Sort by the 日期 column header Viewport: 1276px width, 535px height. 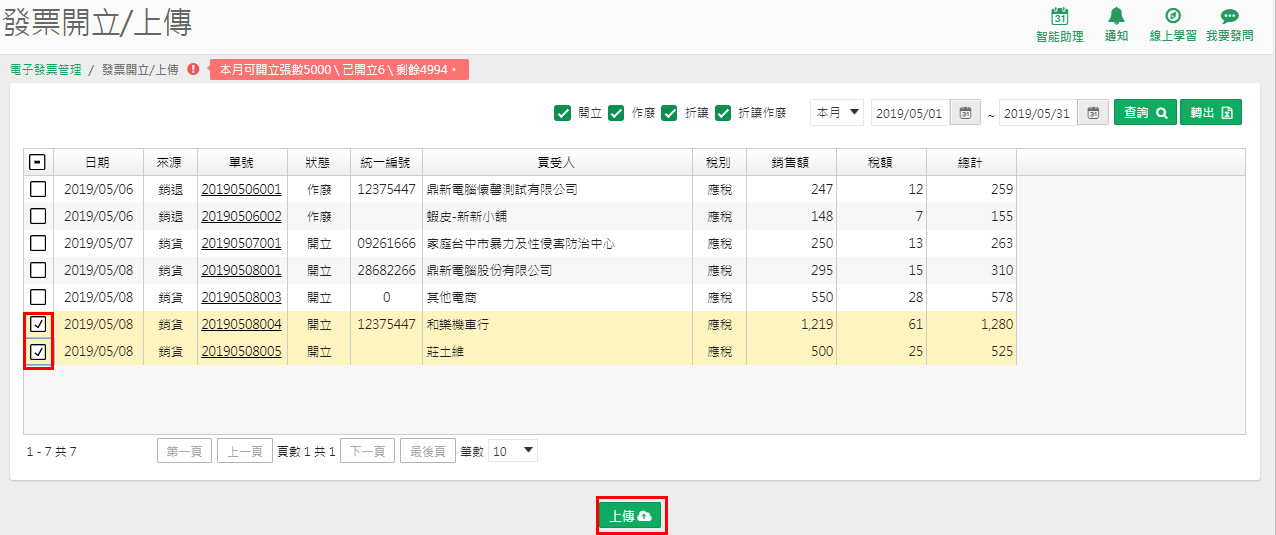(x=98, y=162)
